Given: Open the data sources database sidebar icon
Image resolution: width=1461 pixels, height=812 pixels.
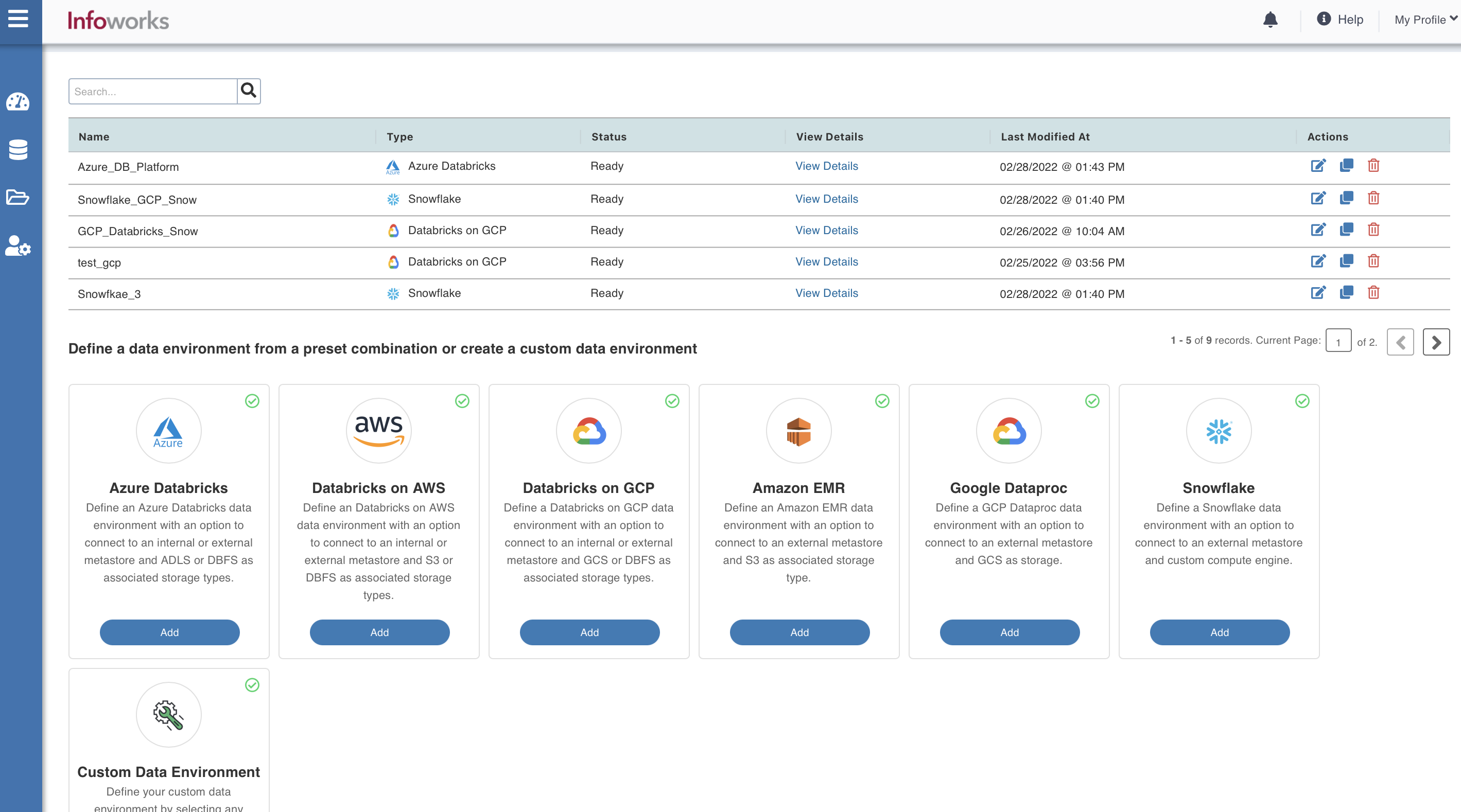Looking at the screenshot, I should (18, 150).
